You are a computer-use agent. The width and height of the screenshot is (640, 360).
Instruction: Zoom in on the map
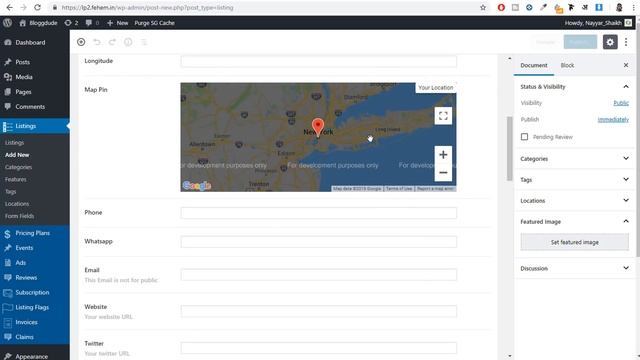tap(443, 155)
